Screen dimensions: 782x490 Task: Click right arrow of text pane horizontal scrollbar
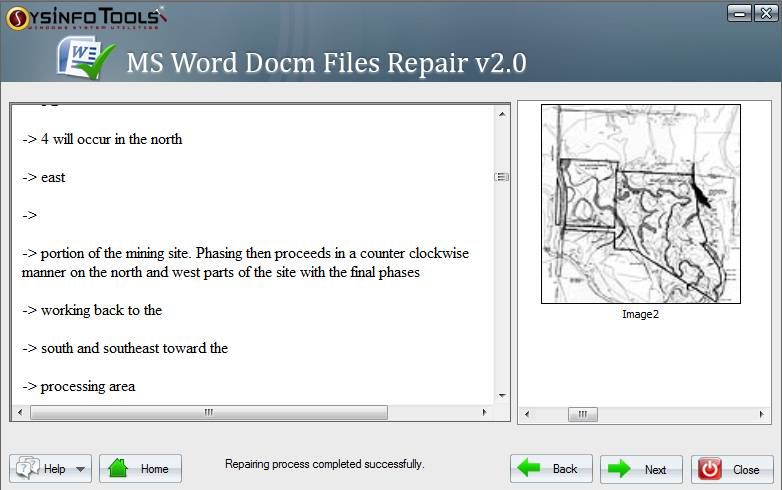point(484,412)
